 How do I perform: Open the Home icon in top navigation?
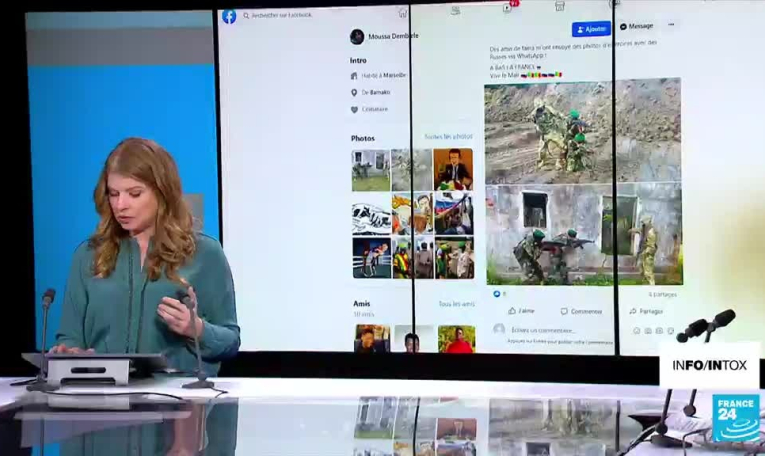tap(402, 13)
